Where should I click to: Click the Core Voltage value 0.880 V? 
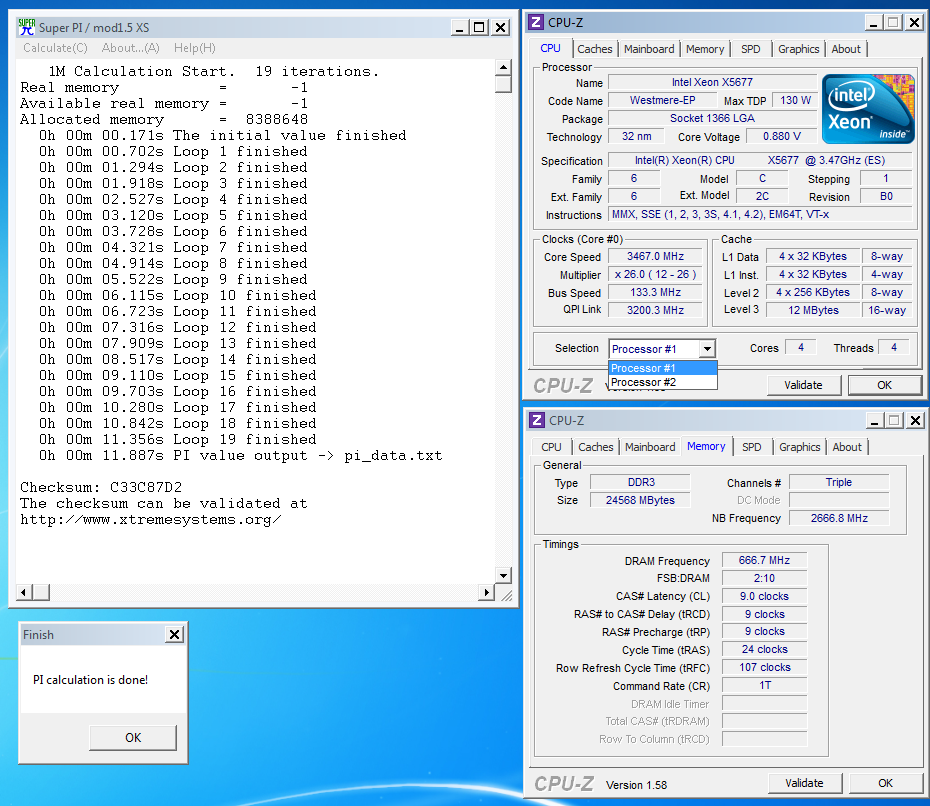[x=781, y=136]
